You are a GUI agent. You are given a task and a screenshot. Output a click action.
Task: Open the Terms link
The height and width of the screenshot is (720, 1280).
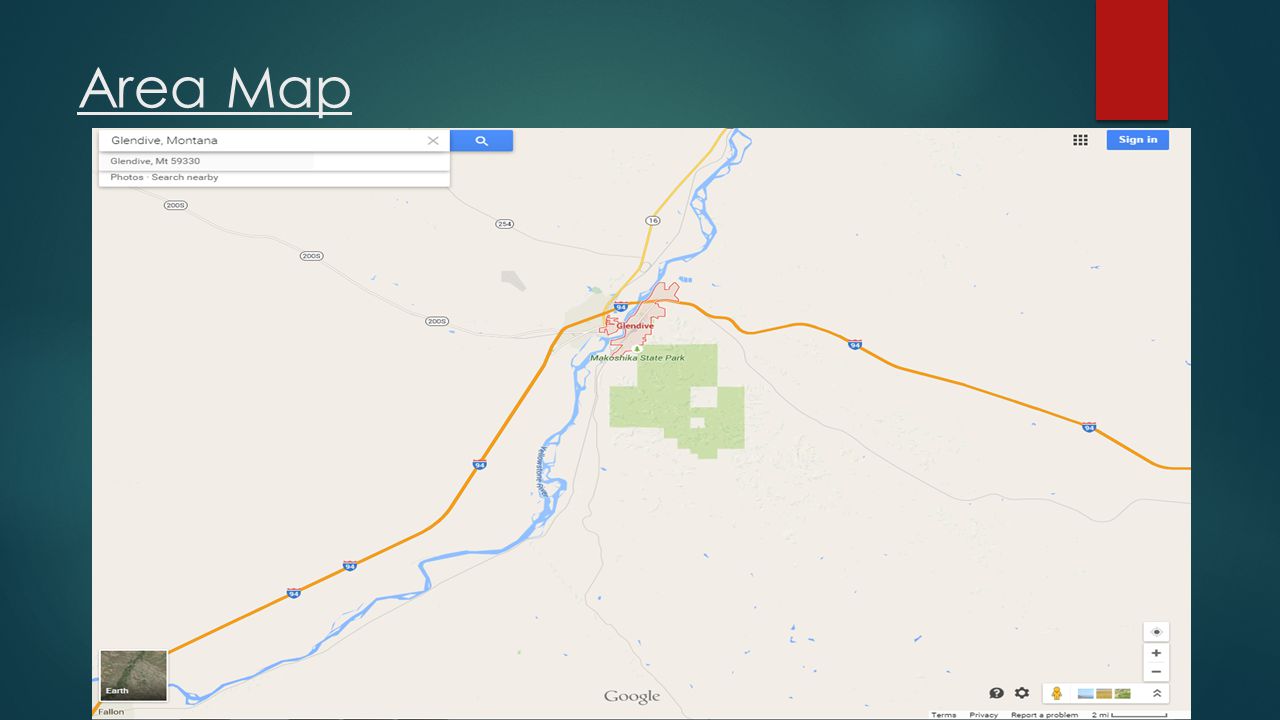pos(943,715)
